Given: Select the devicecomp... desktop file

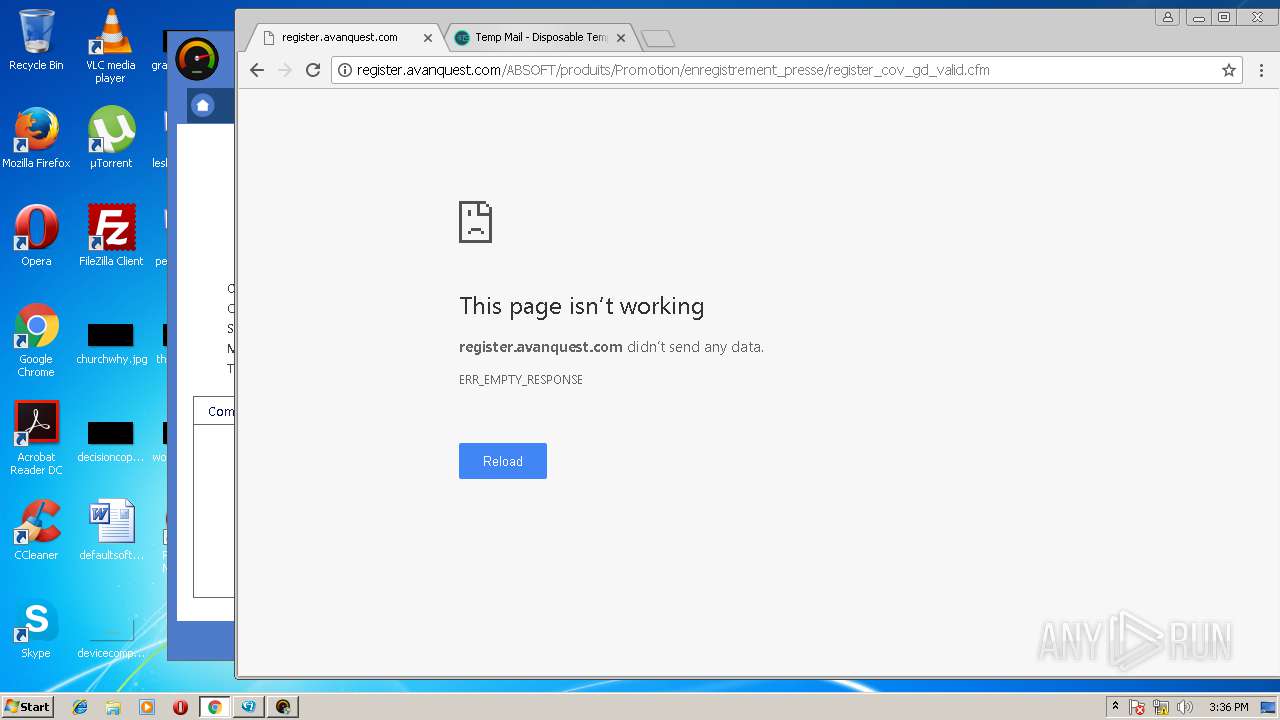Looking at the screenshot, I should 111,638.
